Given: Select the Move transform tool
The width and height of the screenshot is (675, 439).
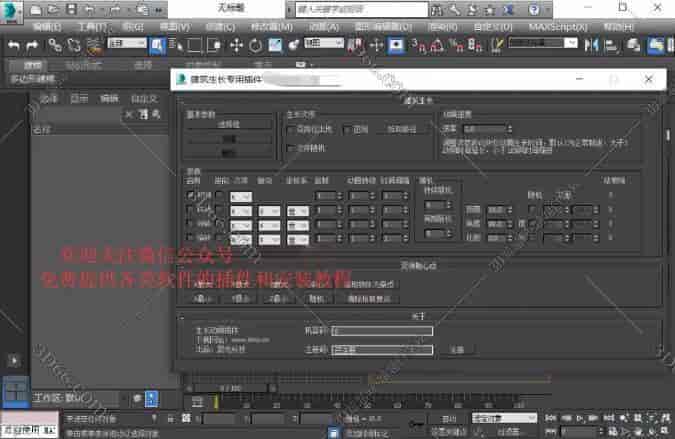Looking at the screenshot, I should [236, 45].
